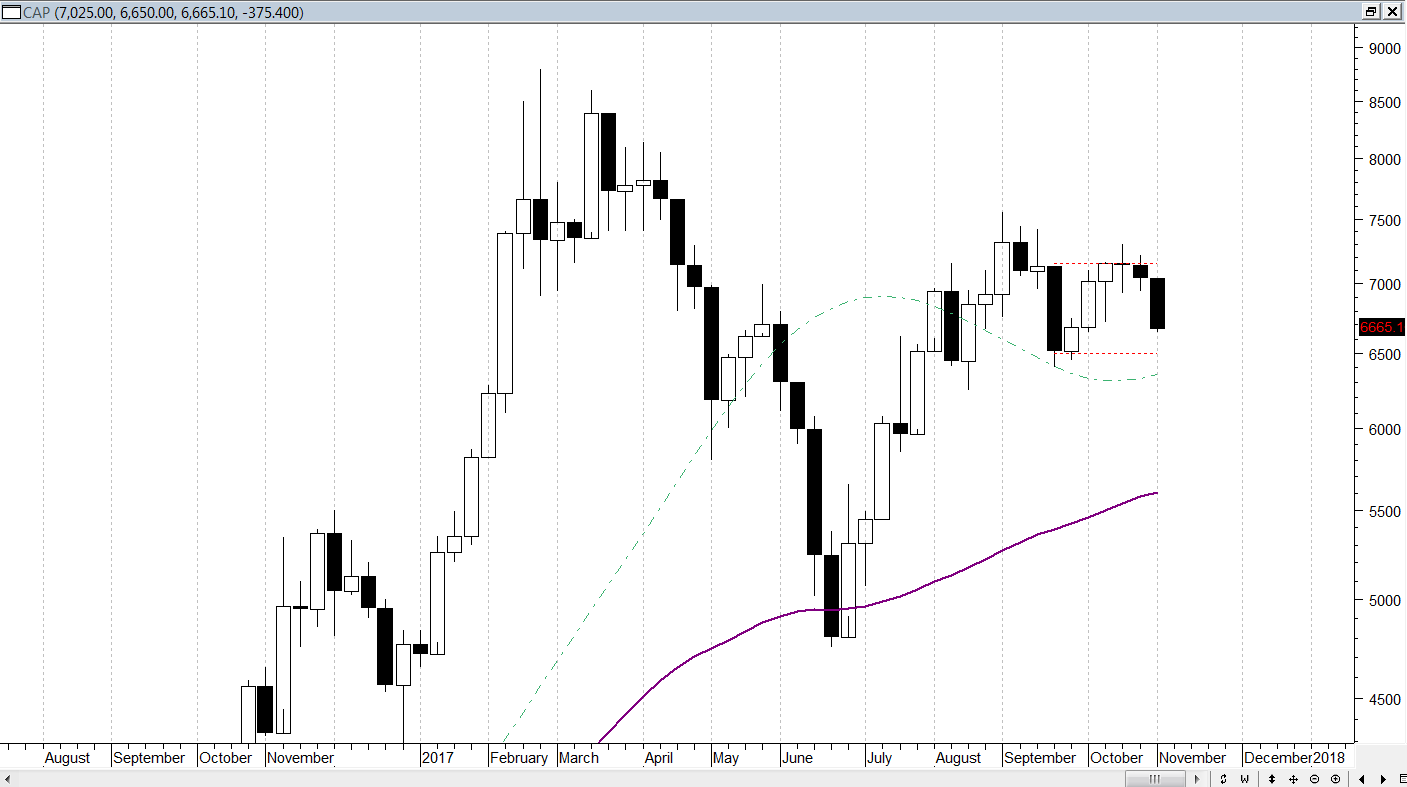Click the vertical stretch arrows icon
1407x787 pixels.
click(1272, 779)
